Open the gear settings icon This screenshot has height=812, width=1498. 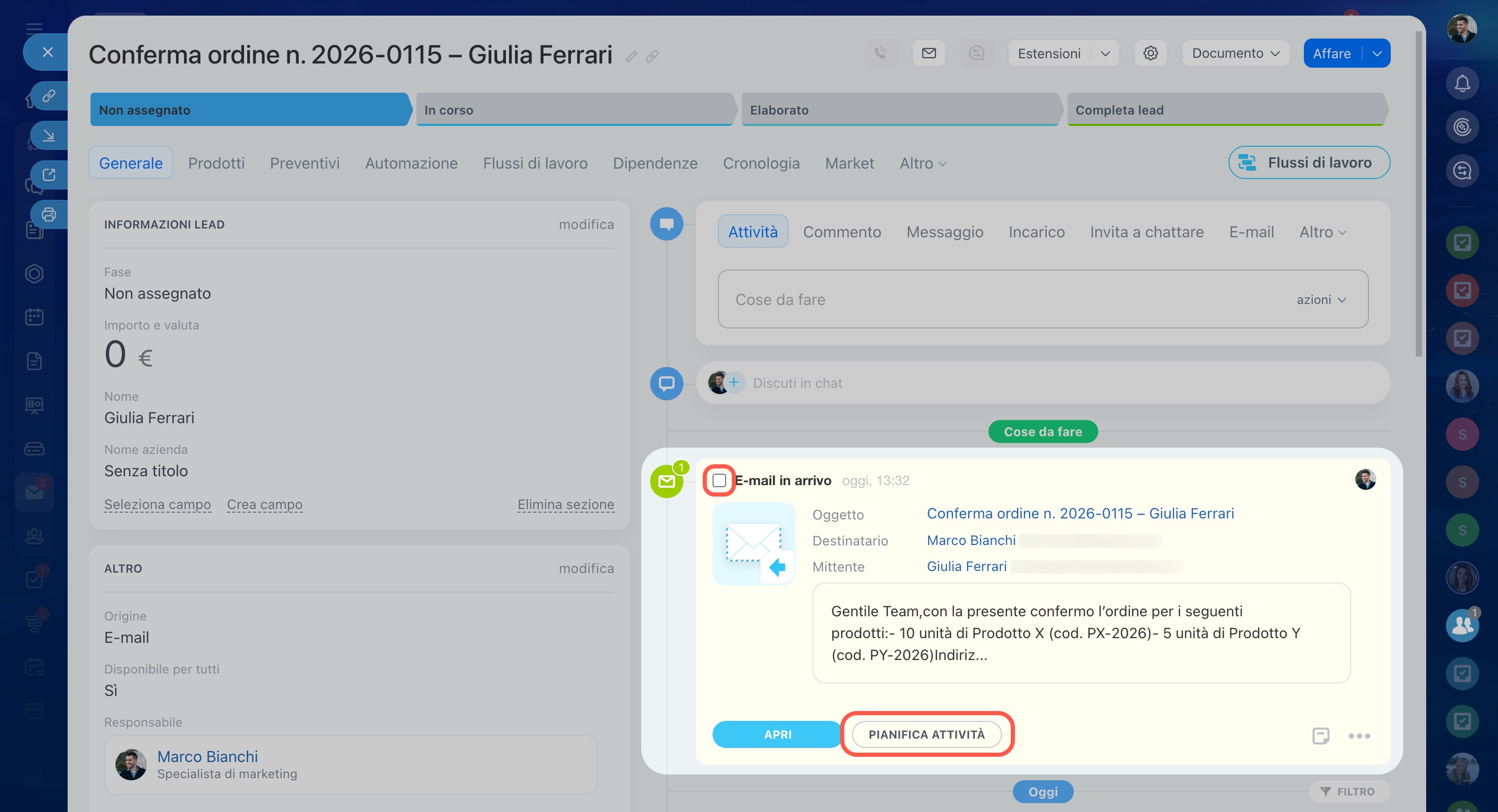(x=1150, y=54)
